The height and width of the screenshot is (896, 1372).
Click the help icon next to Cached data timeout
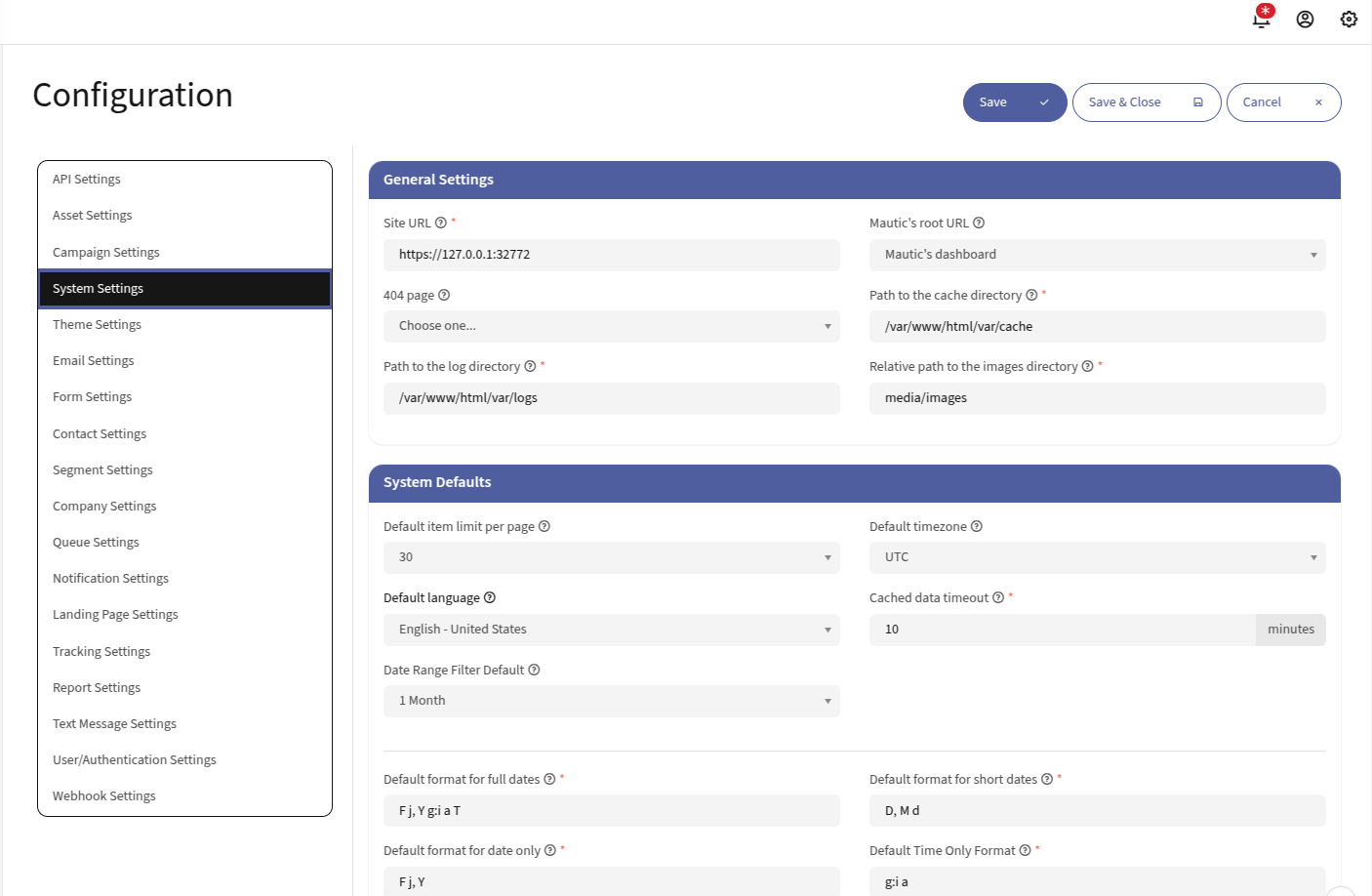click(996, 596)
